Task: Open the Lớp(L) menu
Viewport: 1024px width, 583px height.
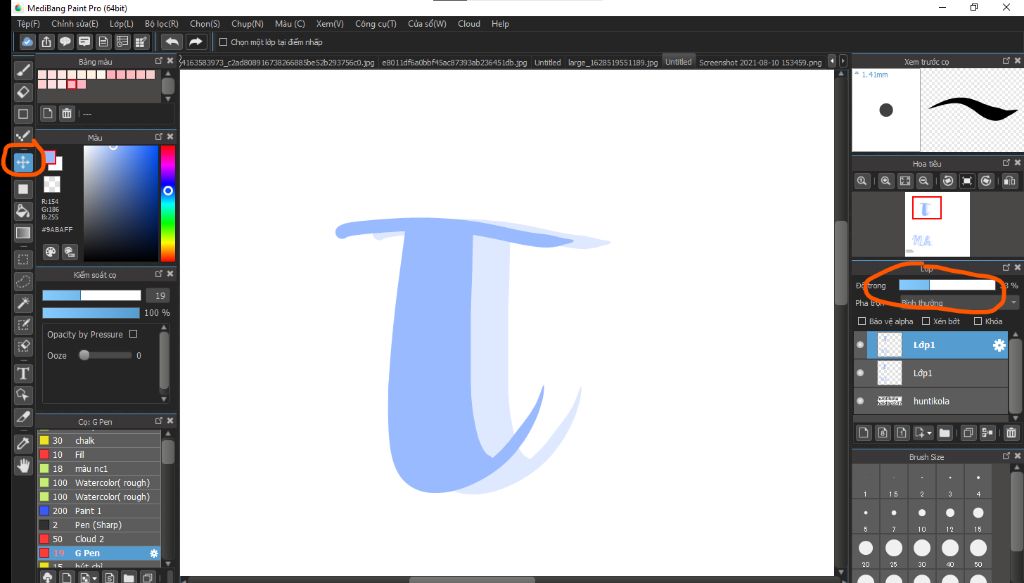Action: tap(121, 24)
